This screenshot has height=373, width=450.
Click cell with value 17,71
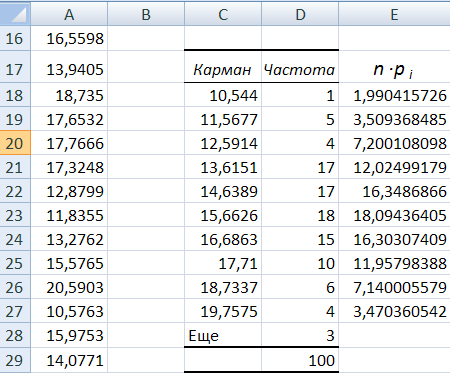tap(223, 263)
